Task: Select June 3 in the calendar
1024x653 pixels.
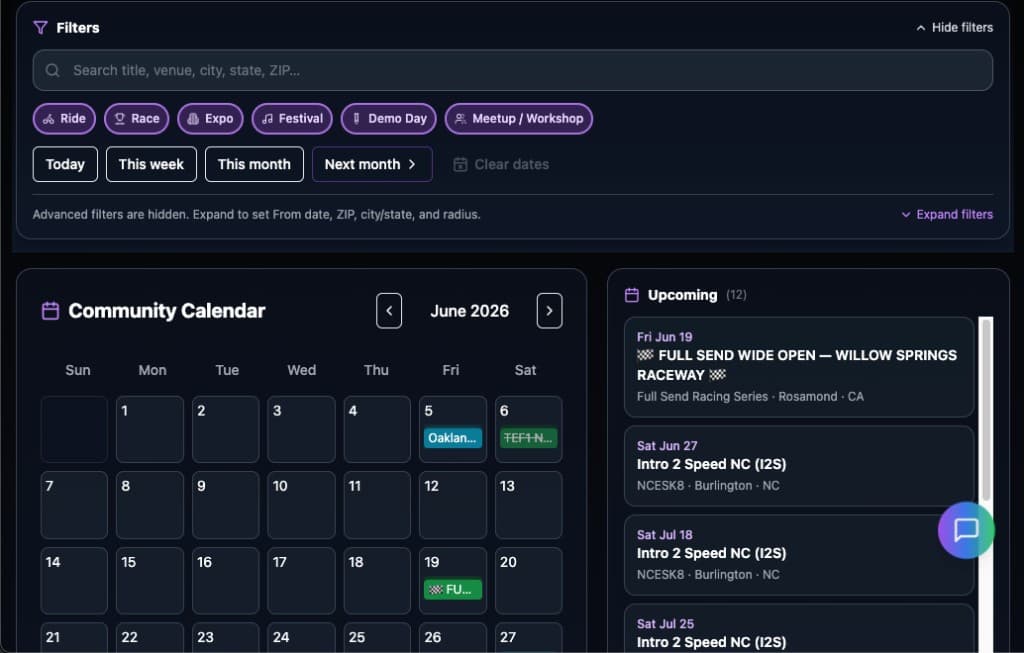Action: pyautogui.click(x=301, y=429)
